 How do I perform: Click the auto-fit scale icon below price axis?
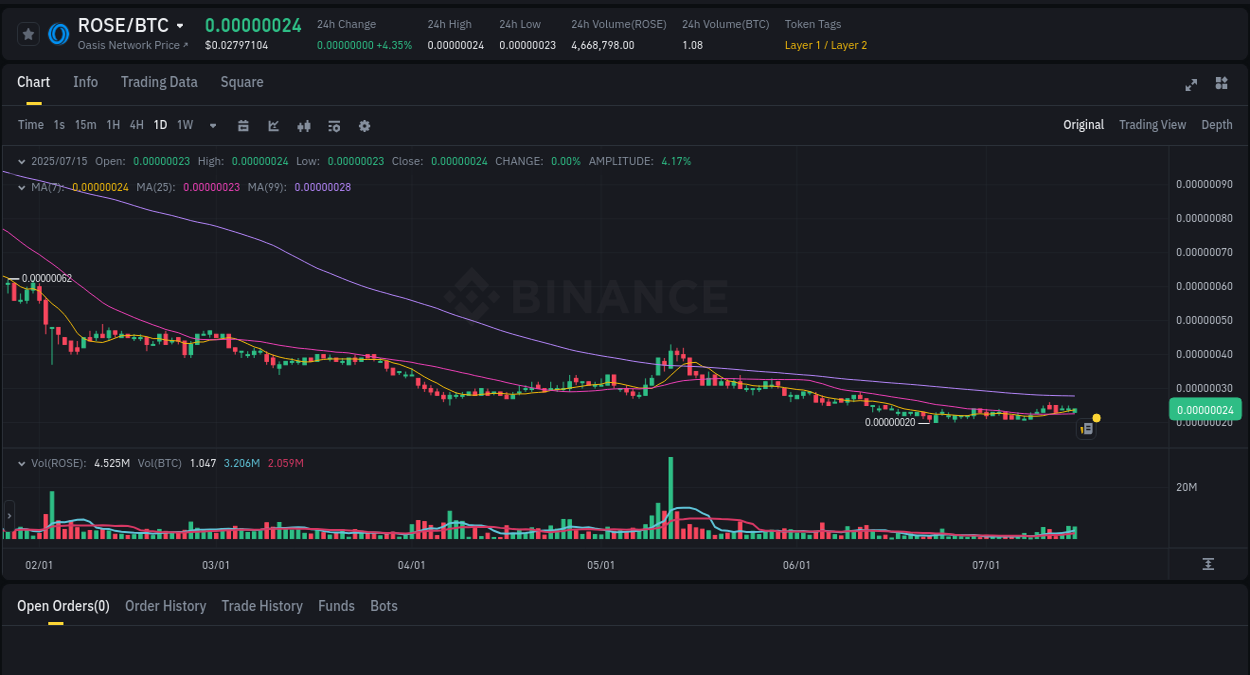[x=1207, y=564]
